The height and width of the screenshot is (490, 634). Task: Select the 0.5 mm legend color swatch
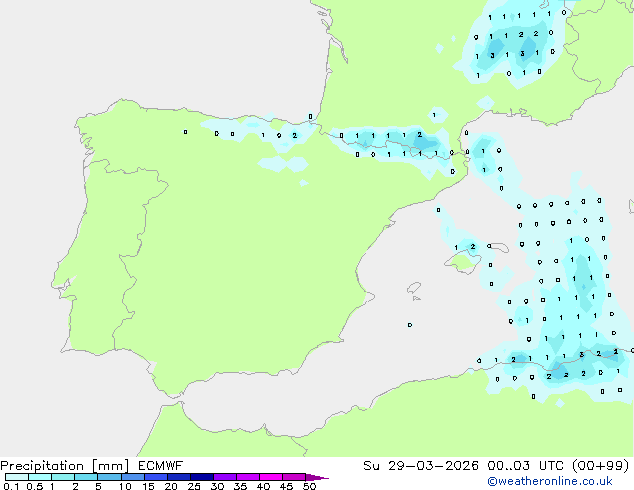[40, 477]
